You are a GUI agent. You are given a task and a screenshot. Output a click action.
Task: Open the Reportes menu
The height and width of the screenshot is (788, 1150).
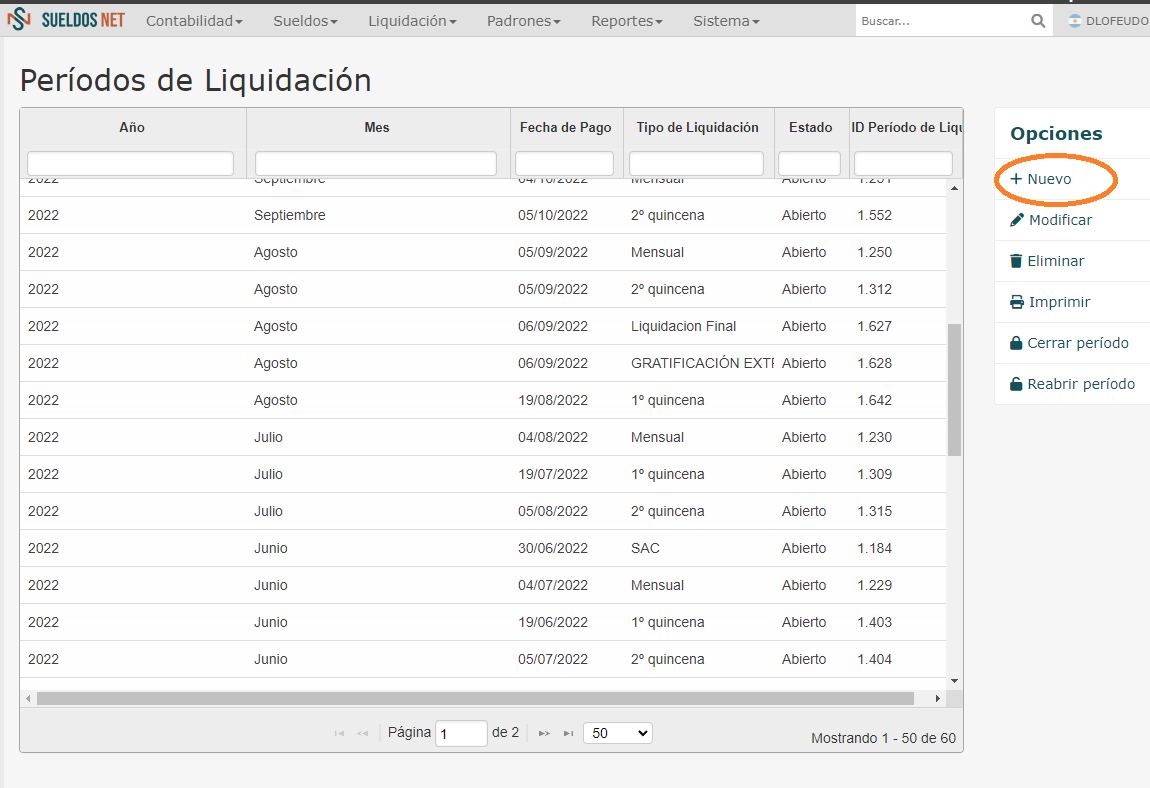click(627, 21)
